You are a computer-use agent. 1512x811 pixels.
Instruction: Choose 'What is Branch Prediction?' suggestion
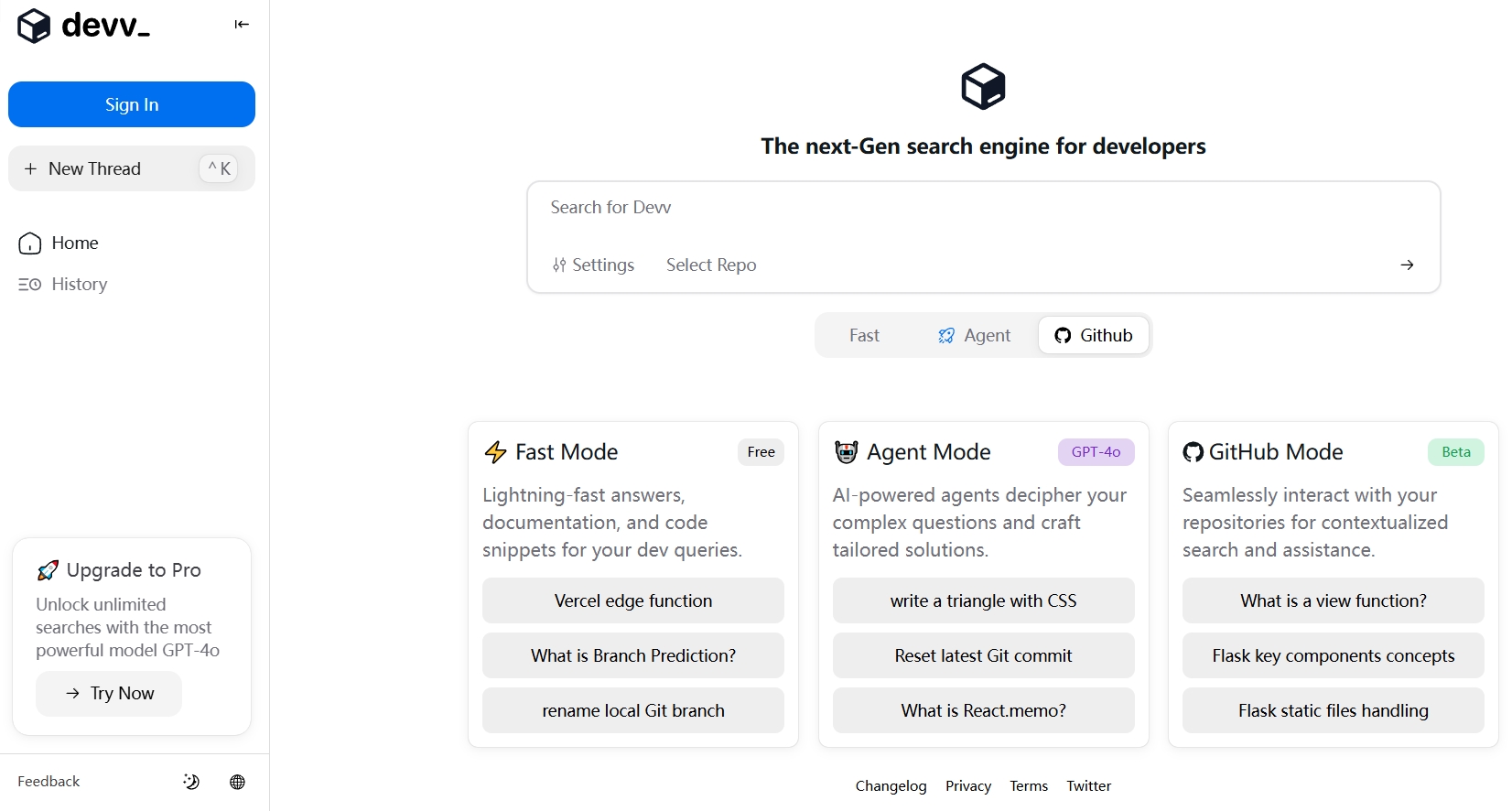tap(633, 655)
